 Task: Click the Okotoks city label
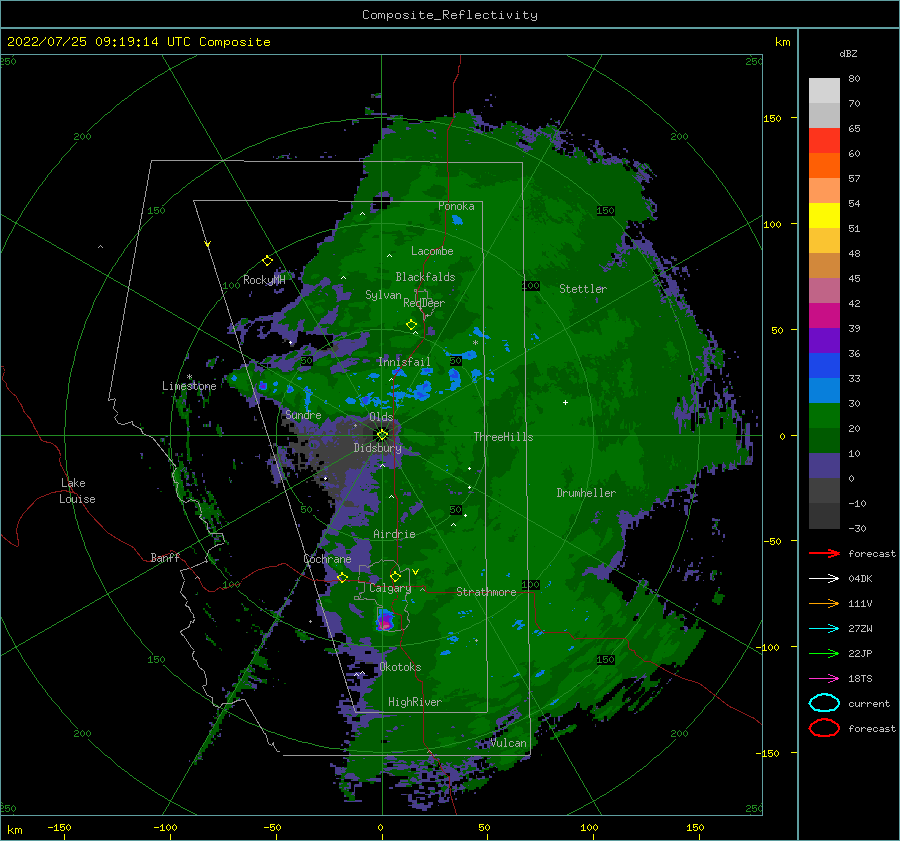click(400, 667)
